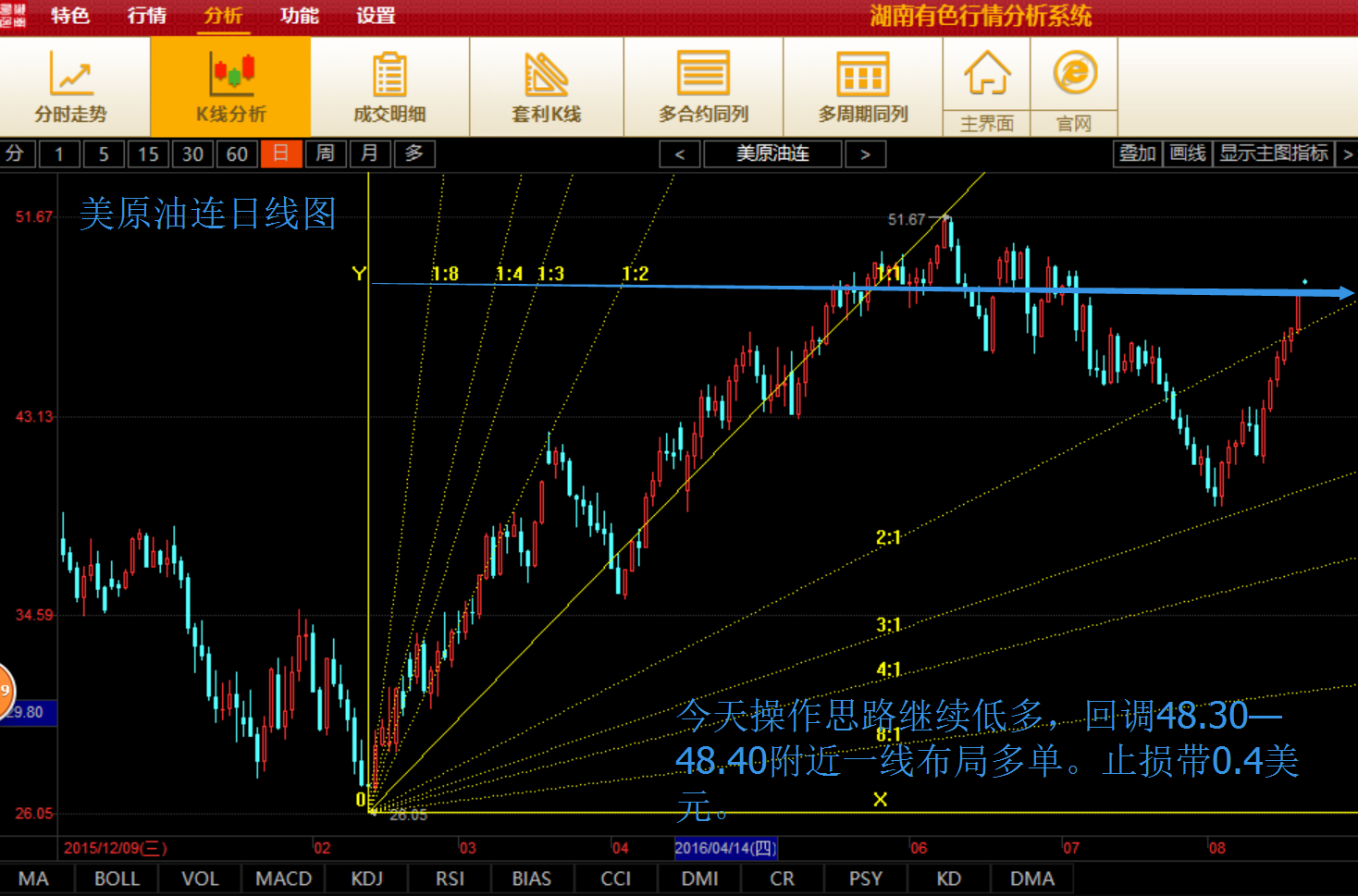This screenshot has height=896, width=1358.
Task: Click 显示主图指标 button
Action: (1274, 153)
